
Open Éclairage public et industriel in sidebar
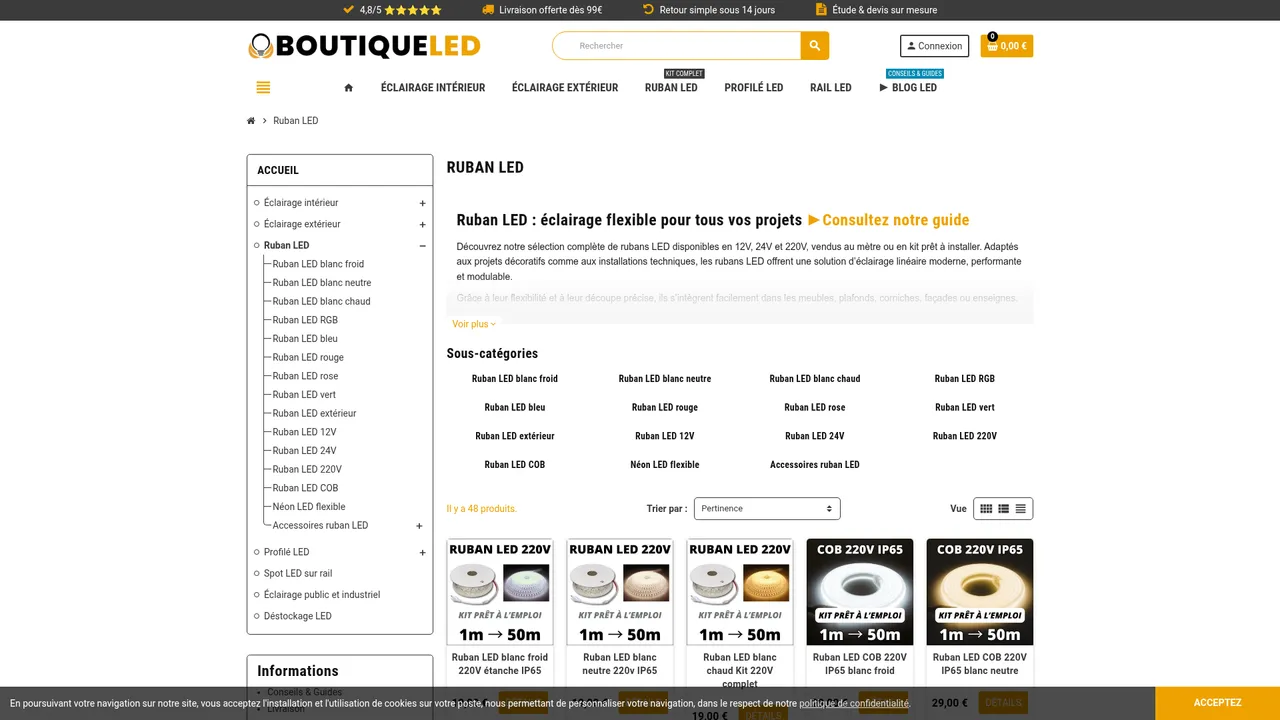pyautogui.click(x=322, y=595)
